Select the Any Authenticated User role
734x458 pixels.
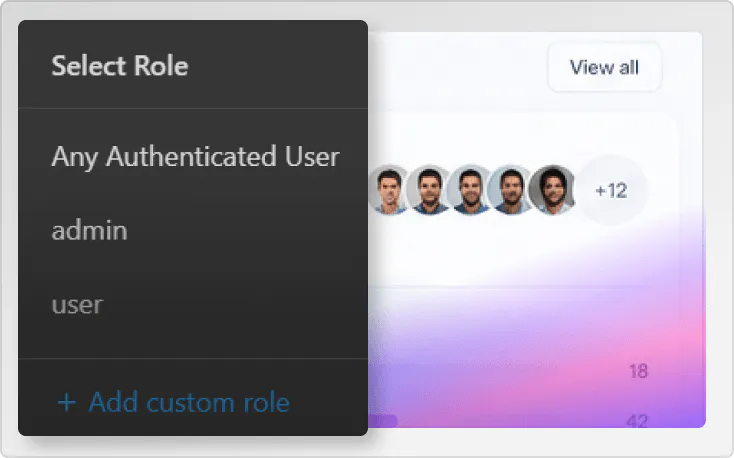[x=195, y=157]
